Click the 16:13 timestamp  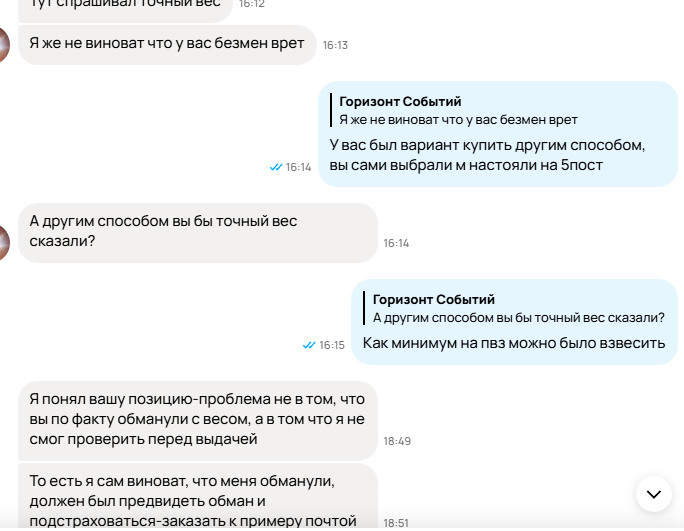click(335, 45)
